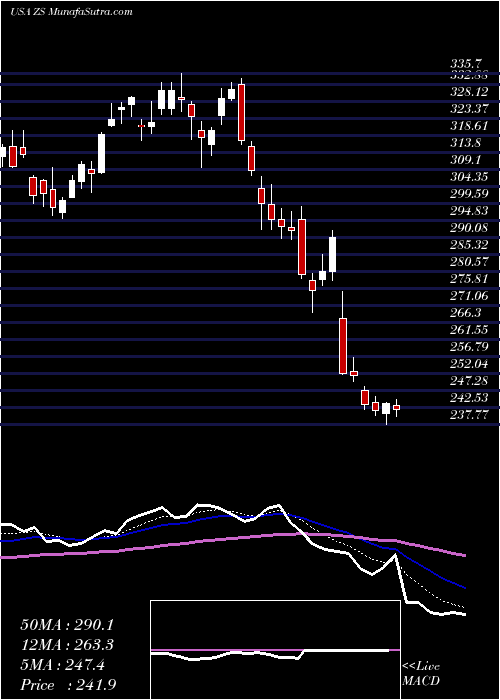The height and width of the screenshot is (700, 500).
Task: Select the 242.53 price level label
Action: point(471,397)
